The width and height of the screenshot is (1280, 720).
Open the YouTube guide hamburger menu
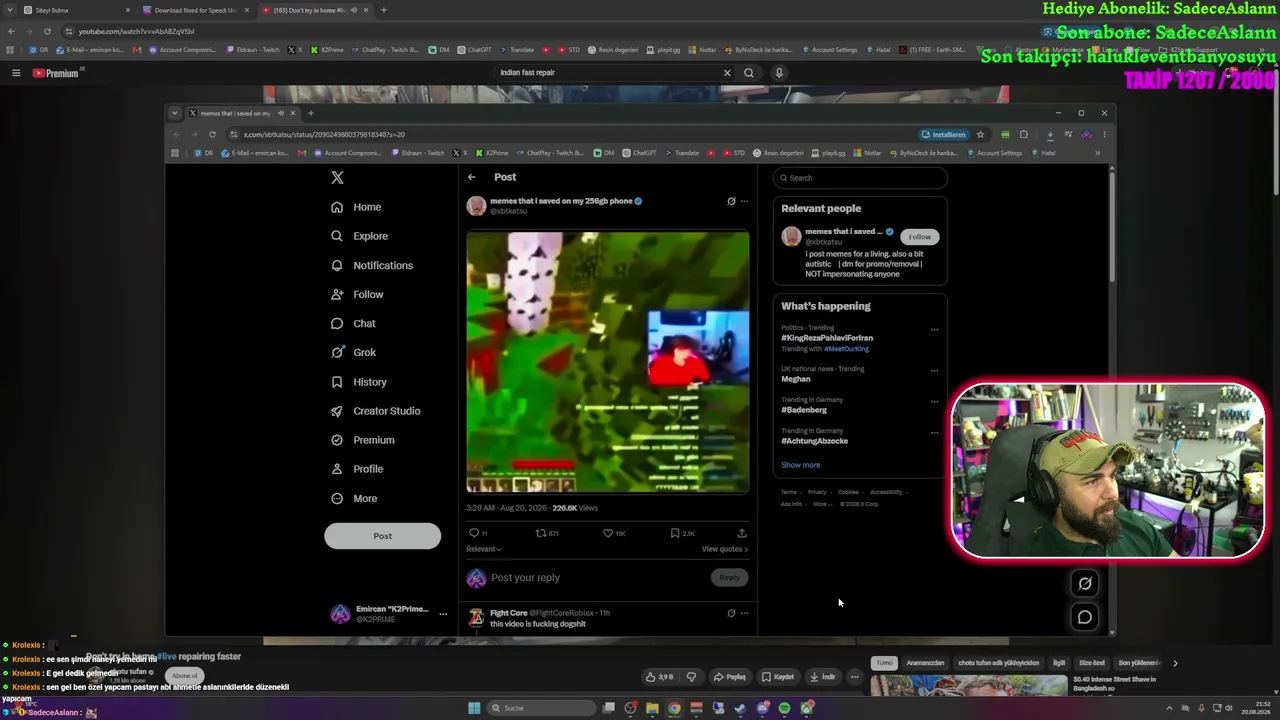tap(16, 73)
